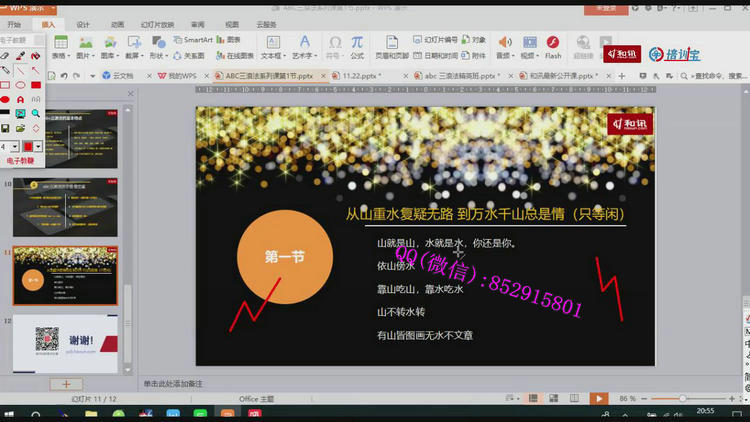
Task: Click the add slide plus button
Action: [66, 384]
